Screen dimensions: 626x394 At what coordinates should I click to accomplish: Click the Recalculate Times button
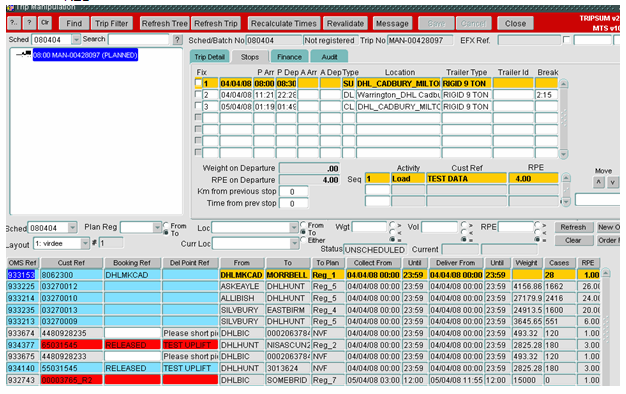[284, 24]
